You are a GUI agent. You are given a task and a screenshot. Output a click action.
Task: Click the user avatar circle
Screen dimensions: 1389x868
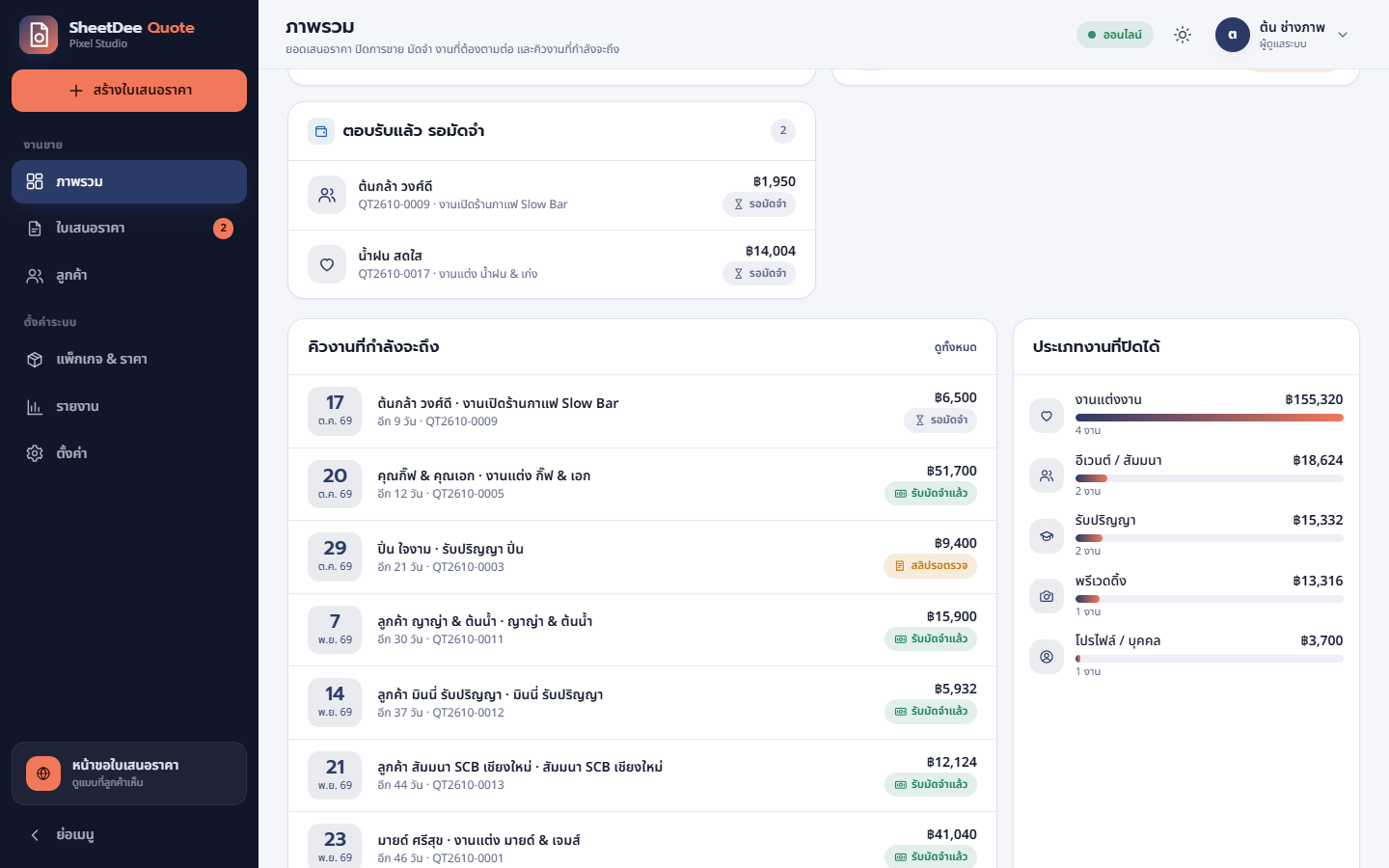(x=1233, y=35)
